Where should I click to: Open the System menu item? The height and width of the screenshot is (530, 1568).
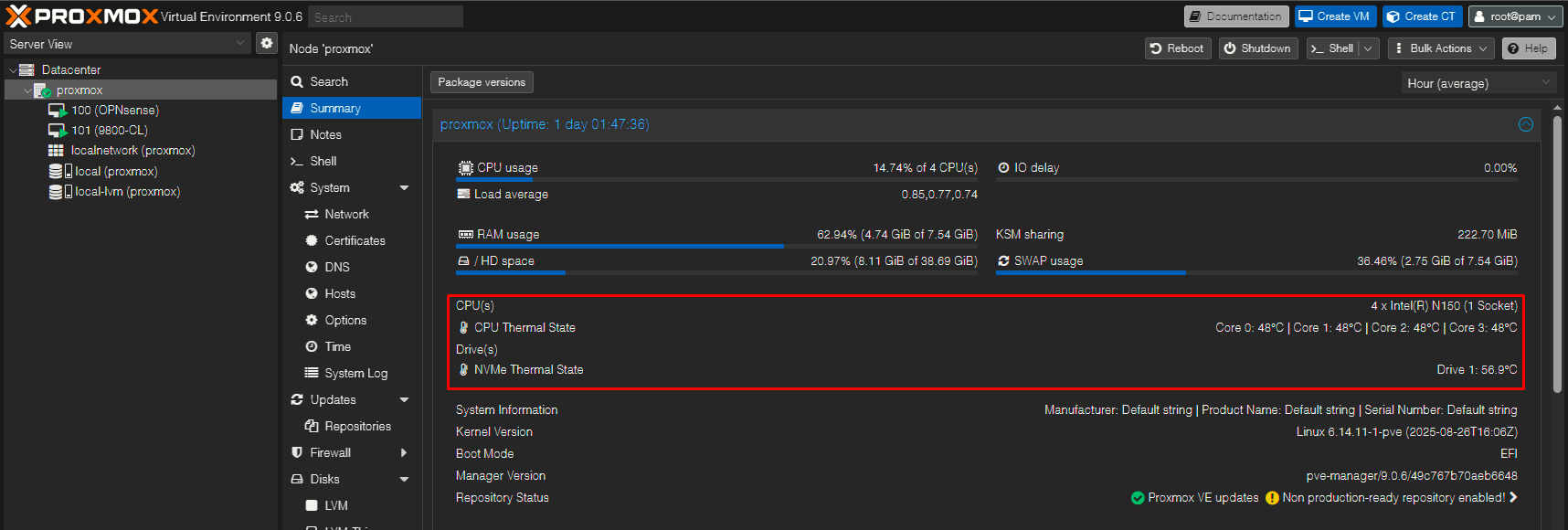(x=330, y=187)
